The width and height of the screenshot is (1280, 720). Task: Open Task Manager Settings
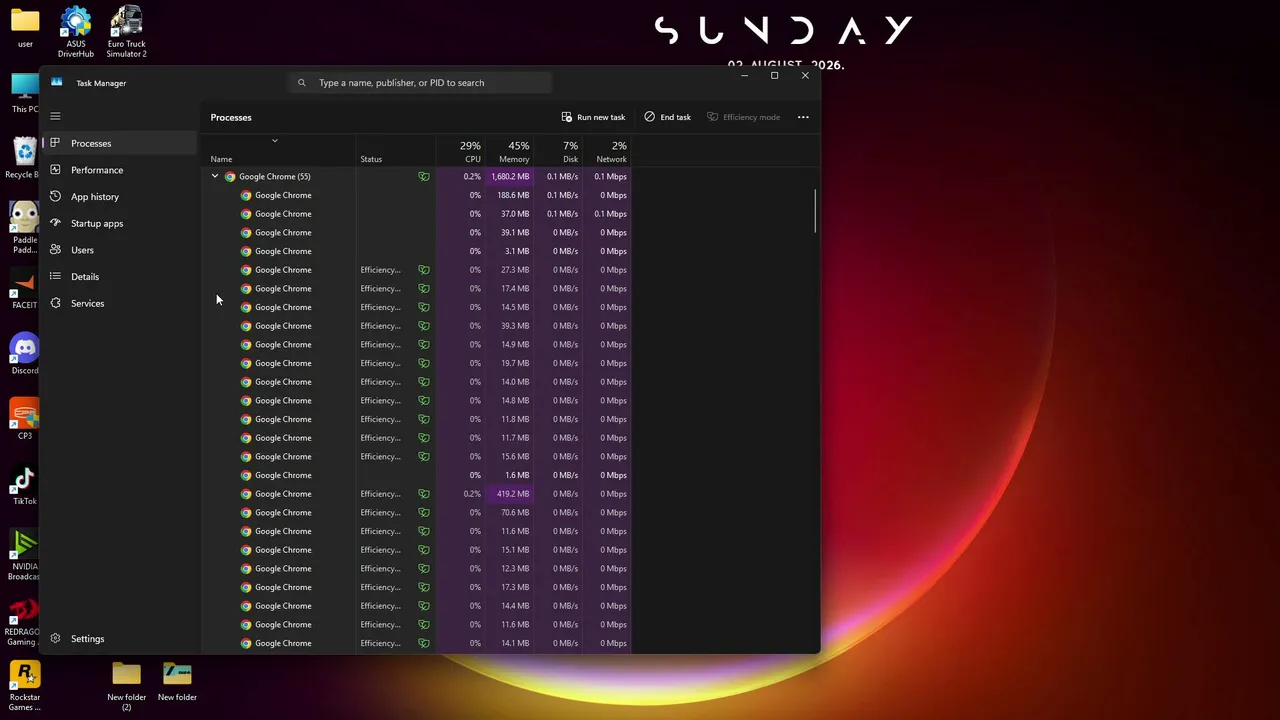pyautogui.click(x=120, y=639)
